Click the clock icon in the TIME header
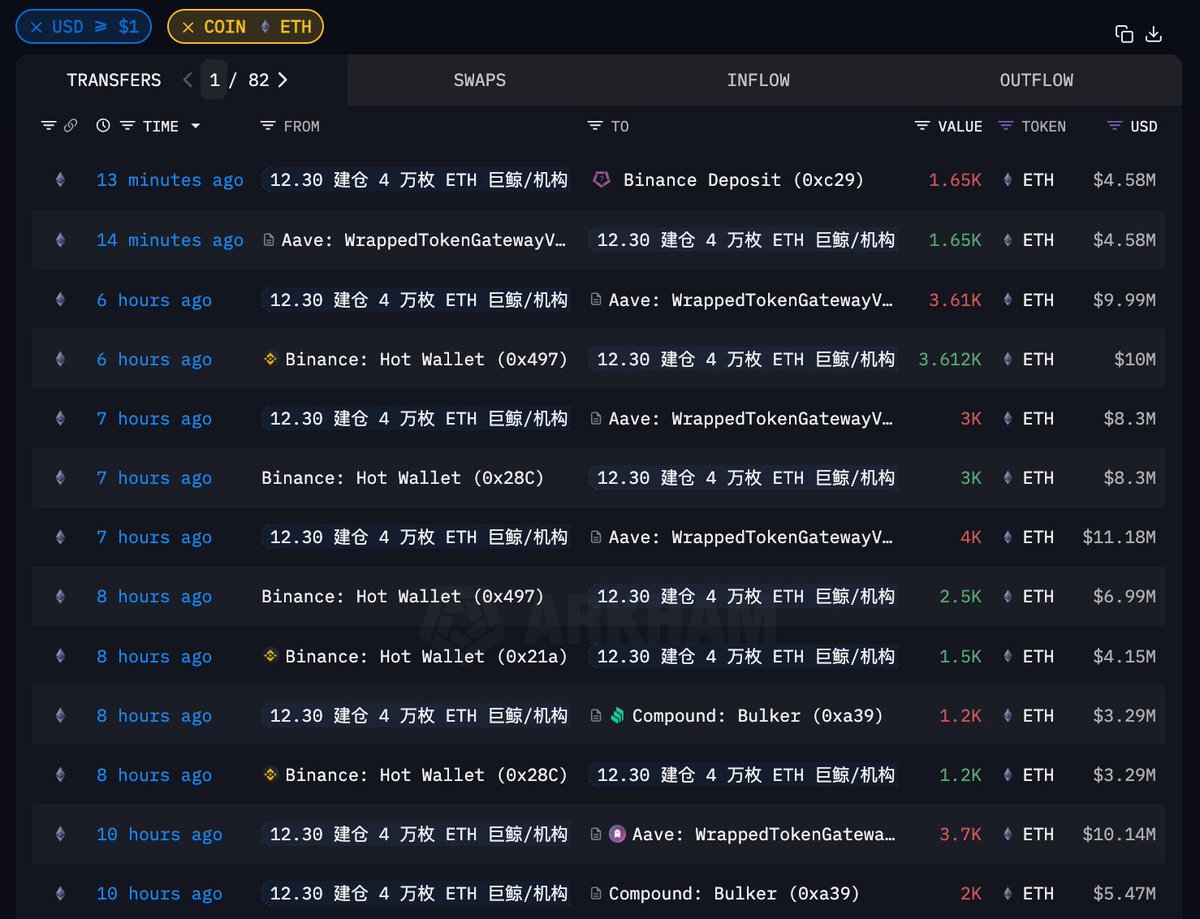Screen dimensions: 1200x919 103,126
